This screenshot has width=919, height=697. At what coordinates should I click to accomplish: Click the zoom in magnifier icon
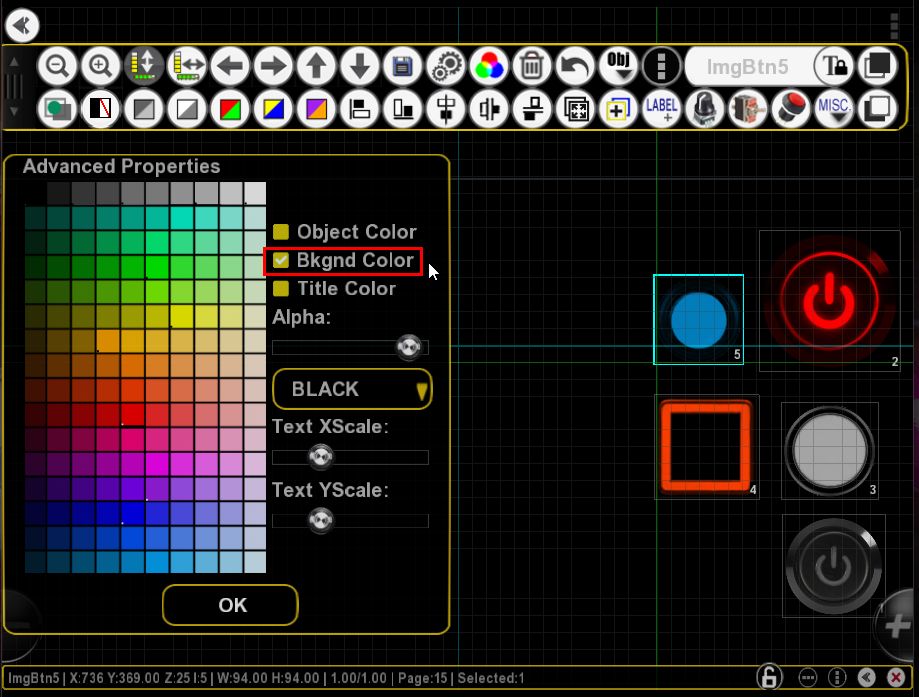click(x=100, y=66)
